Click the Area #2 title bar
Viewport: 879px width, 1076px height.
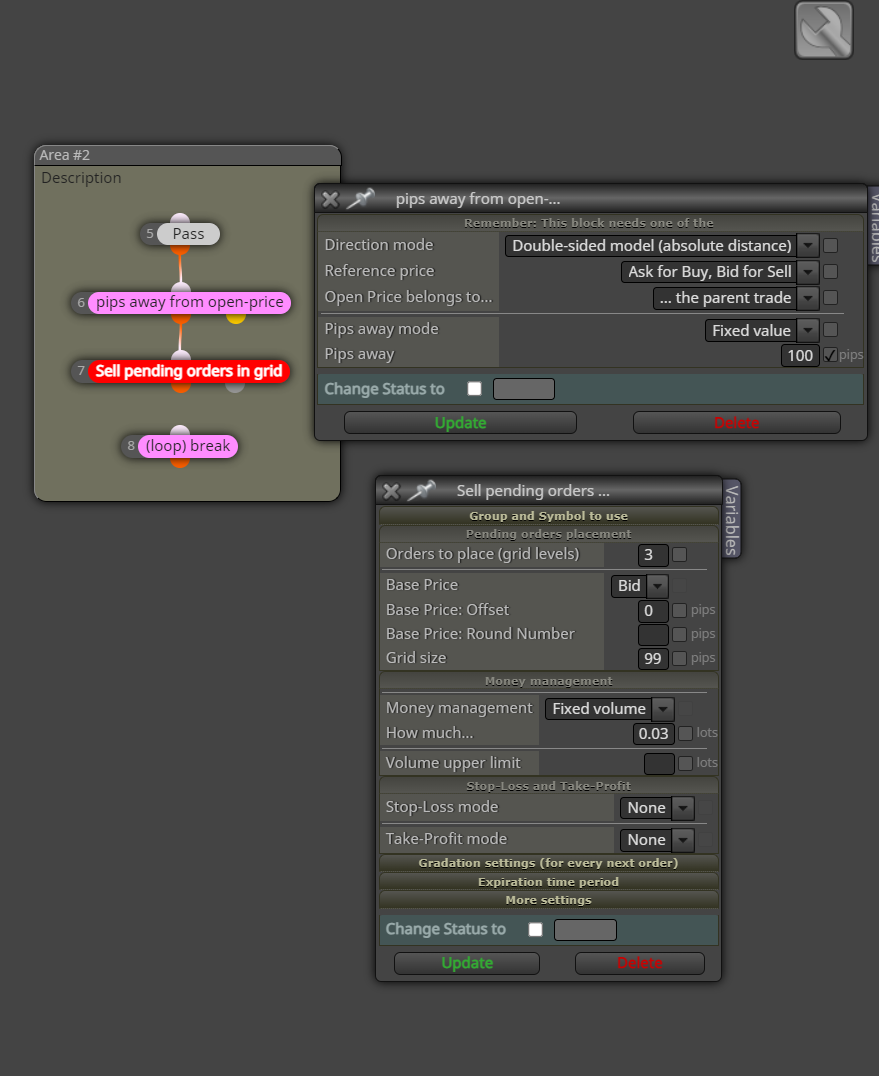tap(187, 155)
